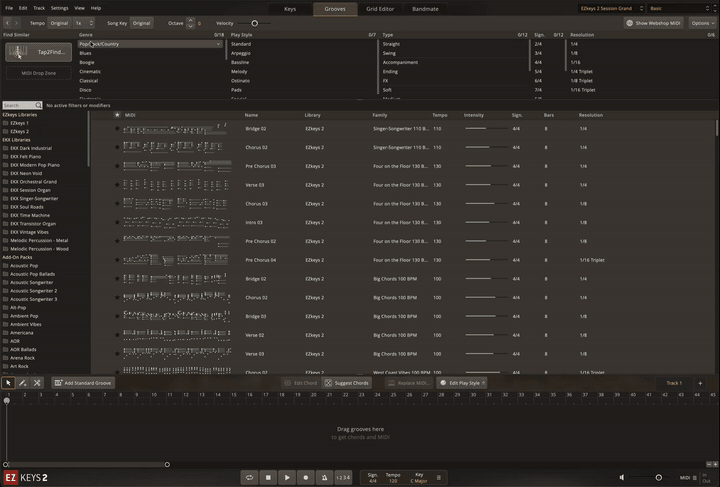Viewport: 720px width, 487px height.
Task: Click the right handle of timeline scrollbar
Action: point(167,465)
